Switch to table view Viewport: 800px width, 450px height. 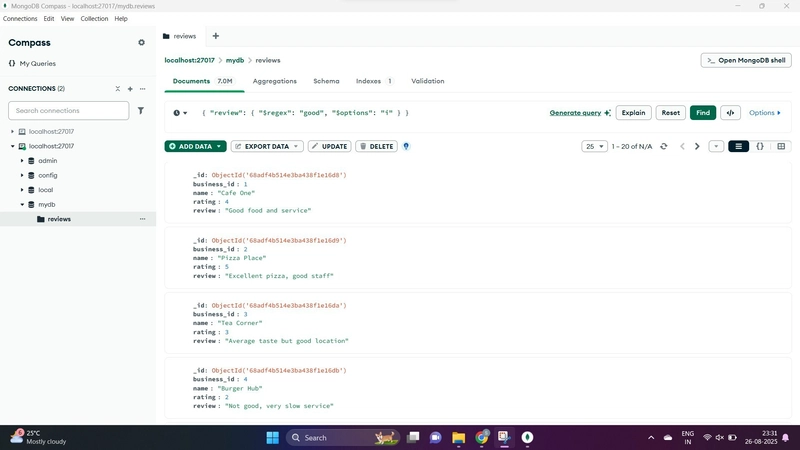point(781,146)
